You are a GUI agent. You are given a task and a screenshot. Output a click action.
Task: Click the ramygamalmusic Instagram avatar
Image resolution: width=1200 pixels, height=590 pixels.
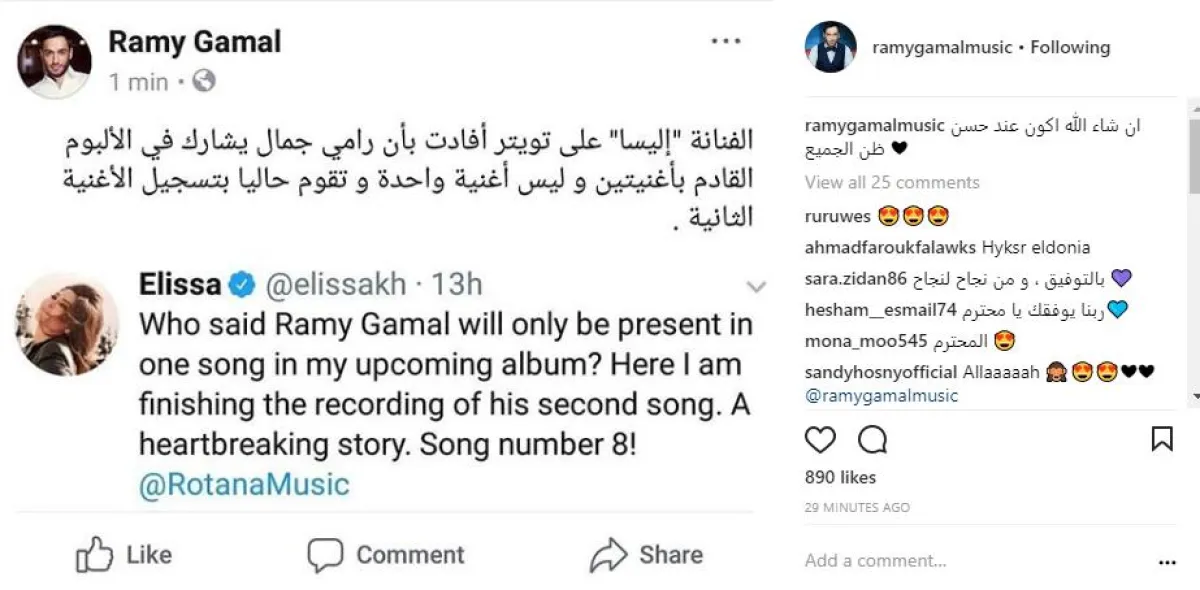830,47
